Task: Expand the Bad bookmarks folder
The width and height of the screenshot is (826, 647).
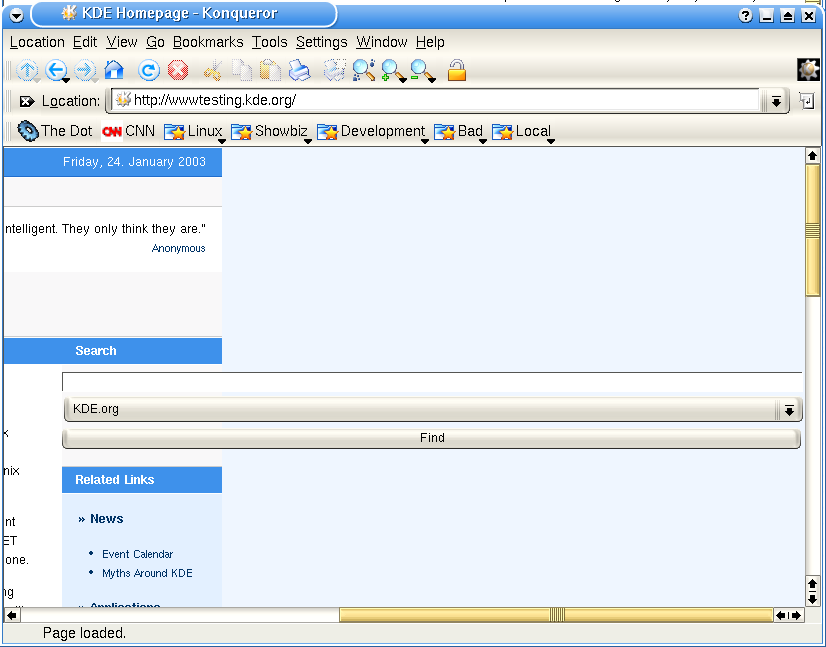Action: 459,131
